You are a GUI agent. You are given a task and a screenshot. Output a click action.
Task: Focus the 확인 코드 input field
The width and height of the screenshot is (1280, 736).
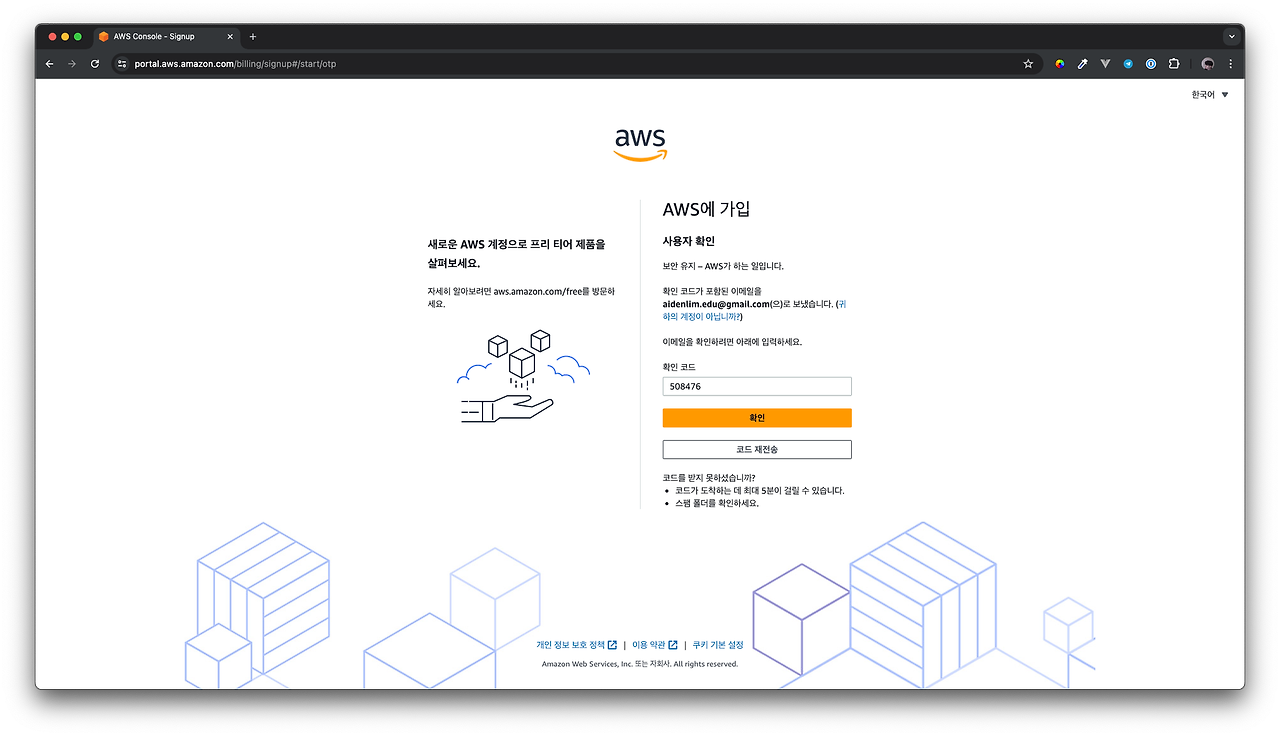[757, 386]
